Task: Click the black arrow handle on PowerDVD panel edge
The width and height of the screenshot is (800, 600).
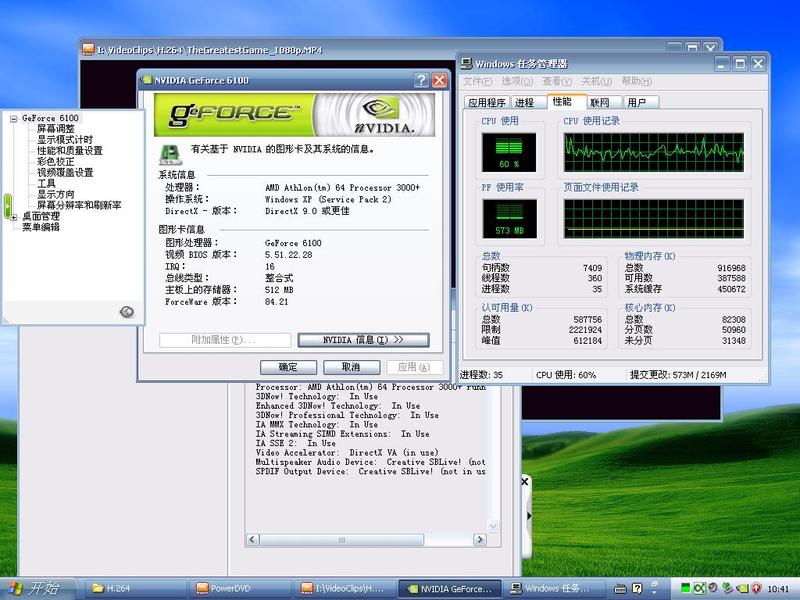Action: tap(529, 516)
